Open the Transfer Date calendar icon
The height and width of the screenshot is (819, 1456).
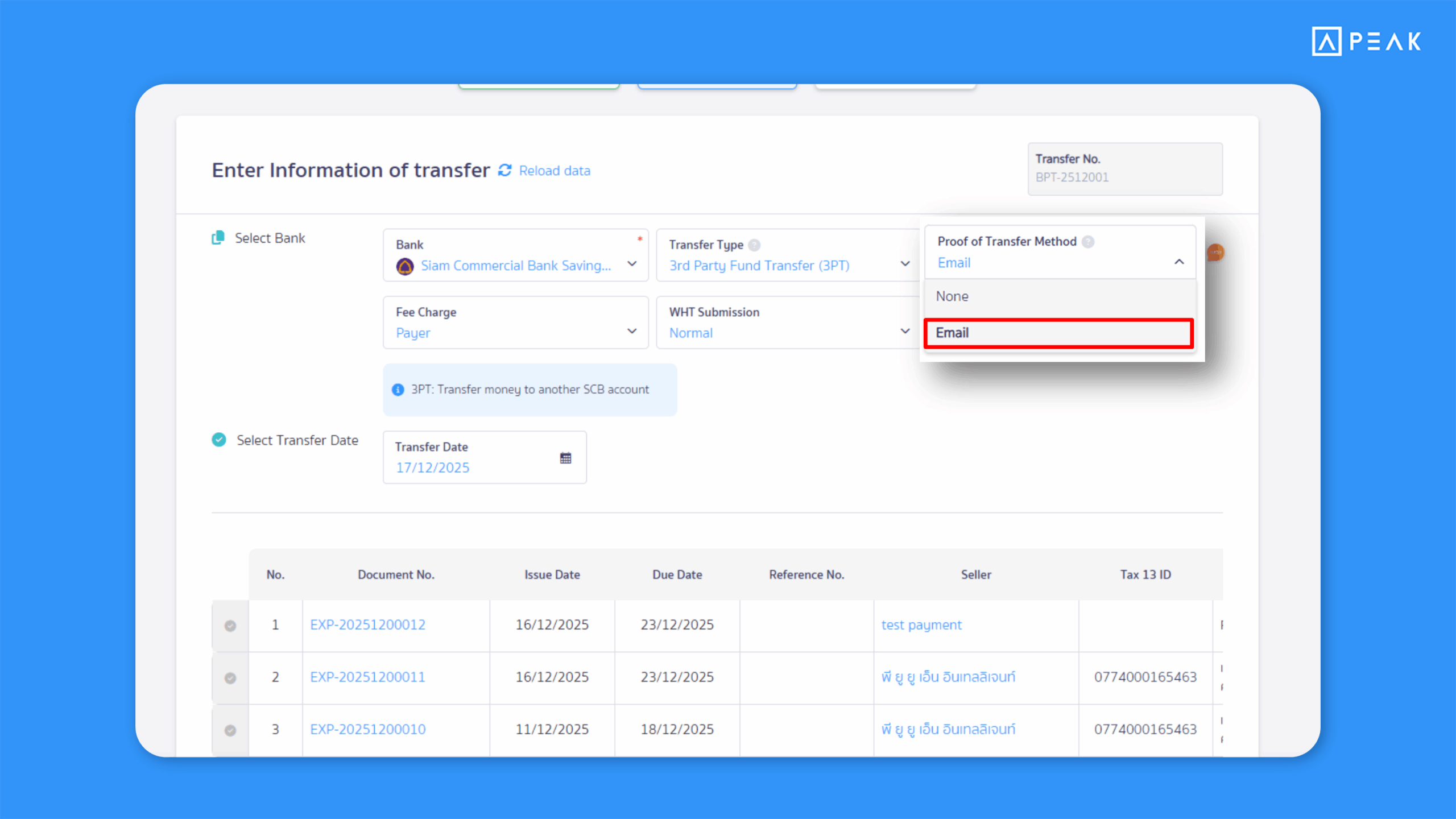(x=565, y=457)
